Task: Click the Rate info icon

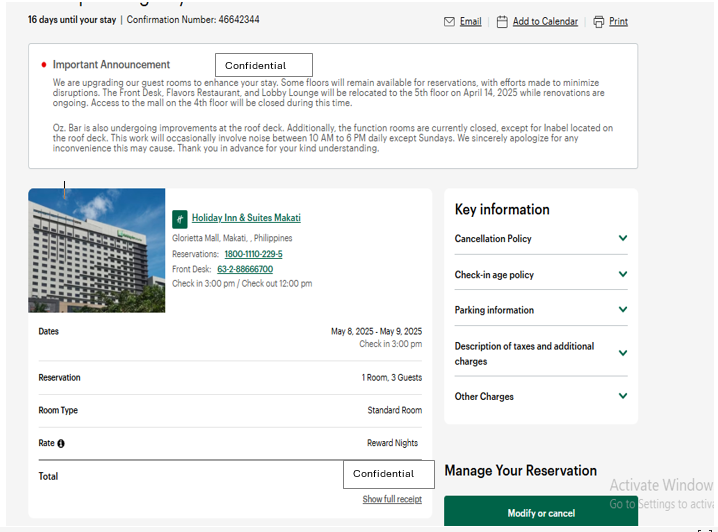Action: [61, 443]
